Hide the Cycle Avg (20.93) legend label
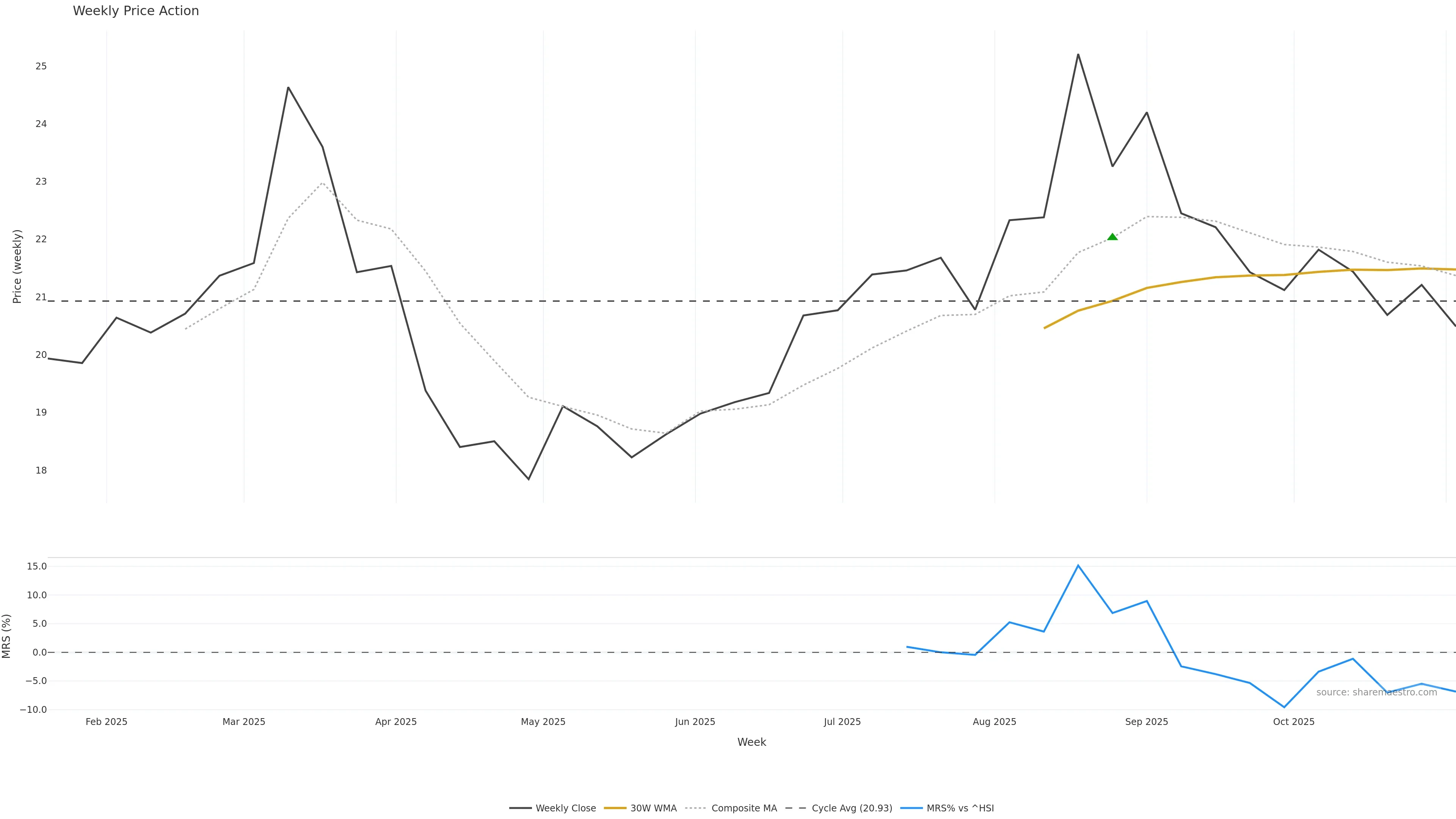Screen dimensions: 1456x819 click(852, 808)
